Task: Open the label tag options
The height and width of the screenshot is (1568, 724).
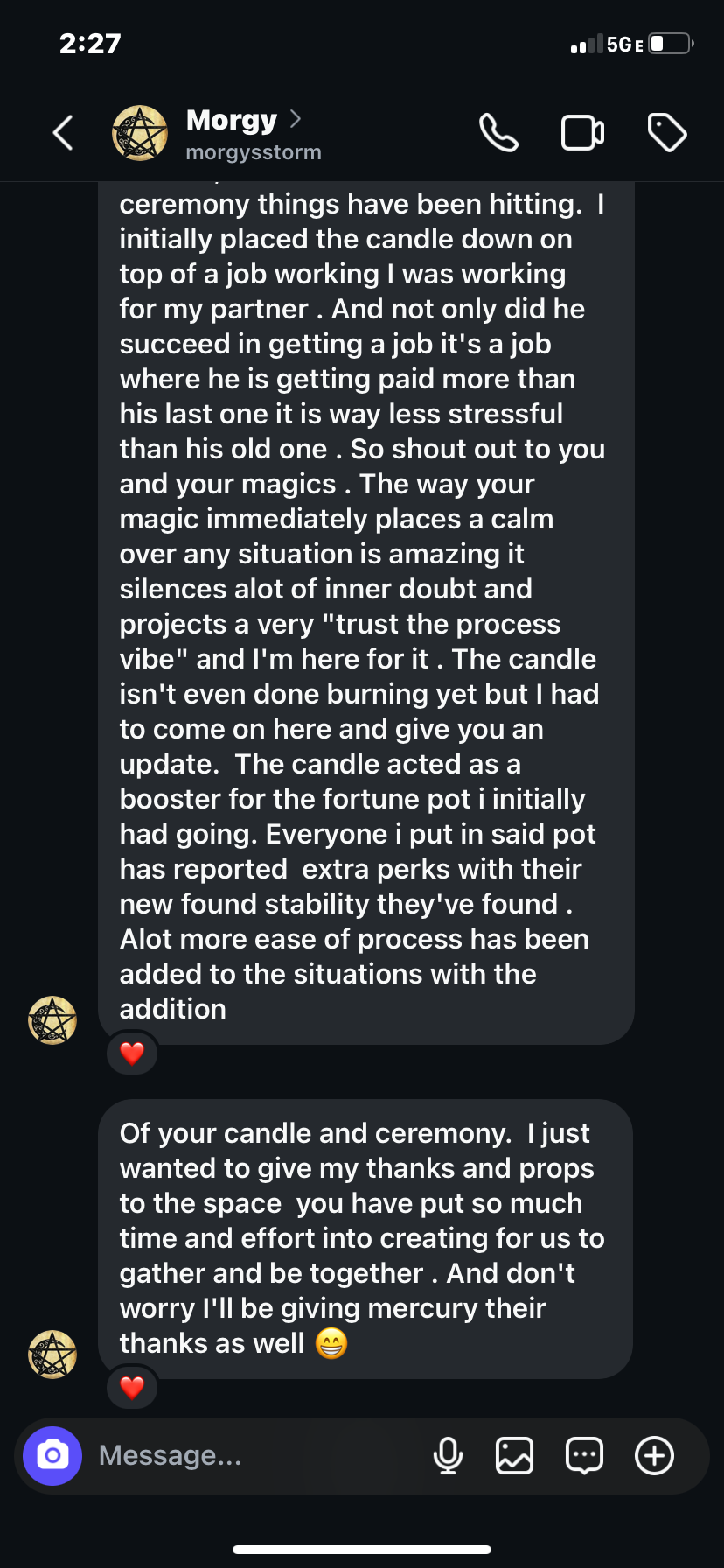Action: pyautogui.click(x=667, y=133)
